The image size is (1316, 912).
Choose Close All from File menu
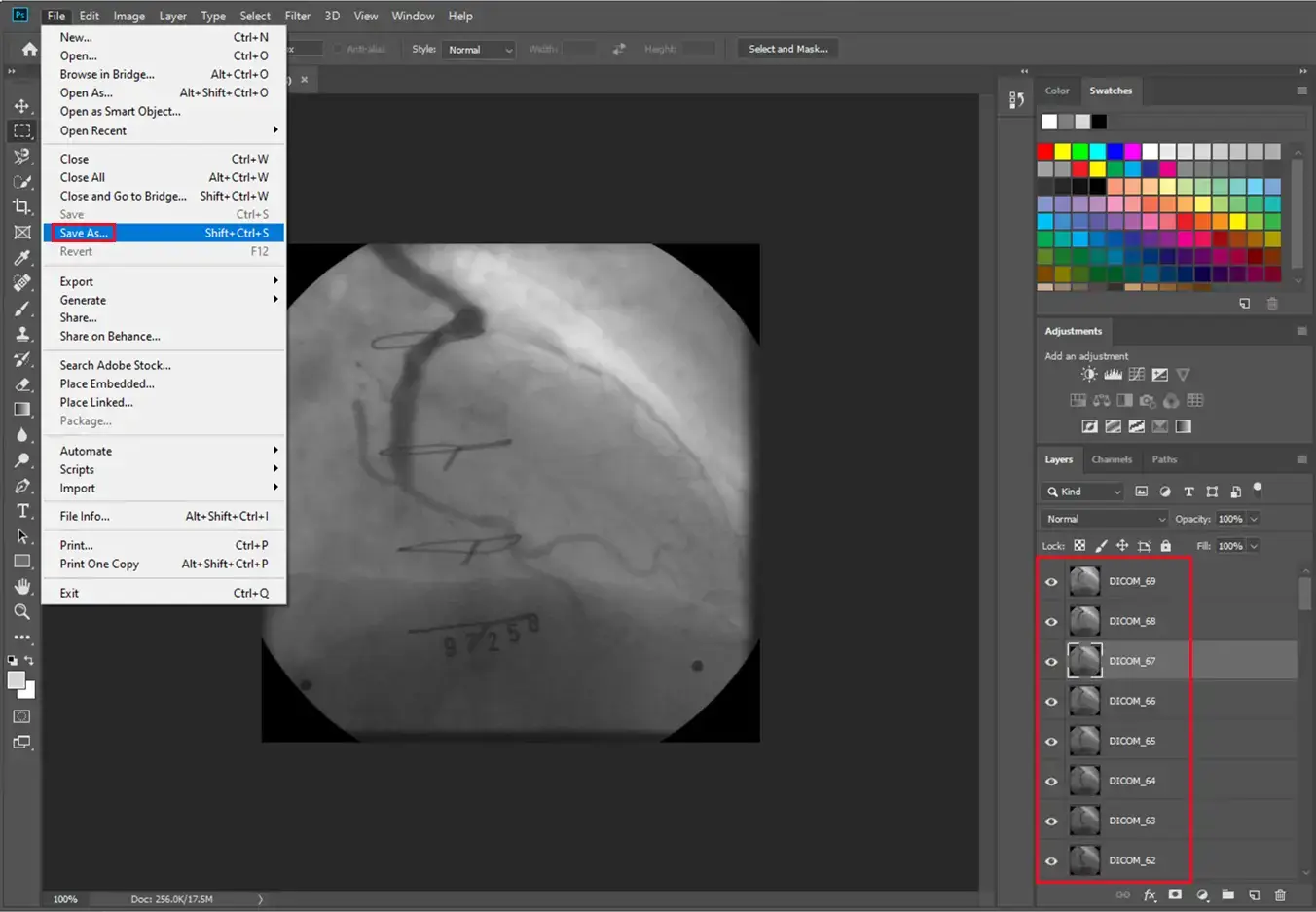point(164,177)
